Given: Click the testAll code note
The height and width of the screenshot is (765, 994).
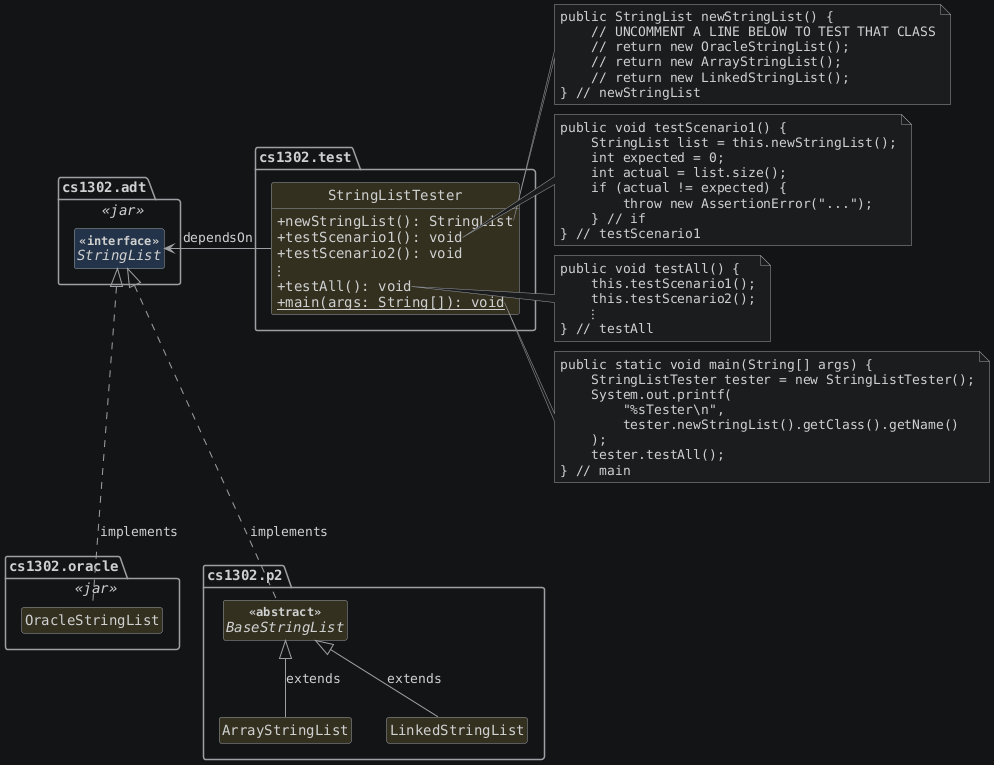Looking at the screenshot, I should pyautogui.click(x=662, y=299).
